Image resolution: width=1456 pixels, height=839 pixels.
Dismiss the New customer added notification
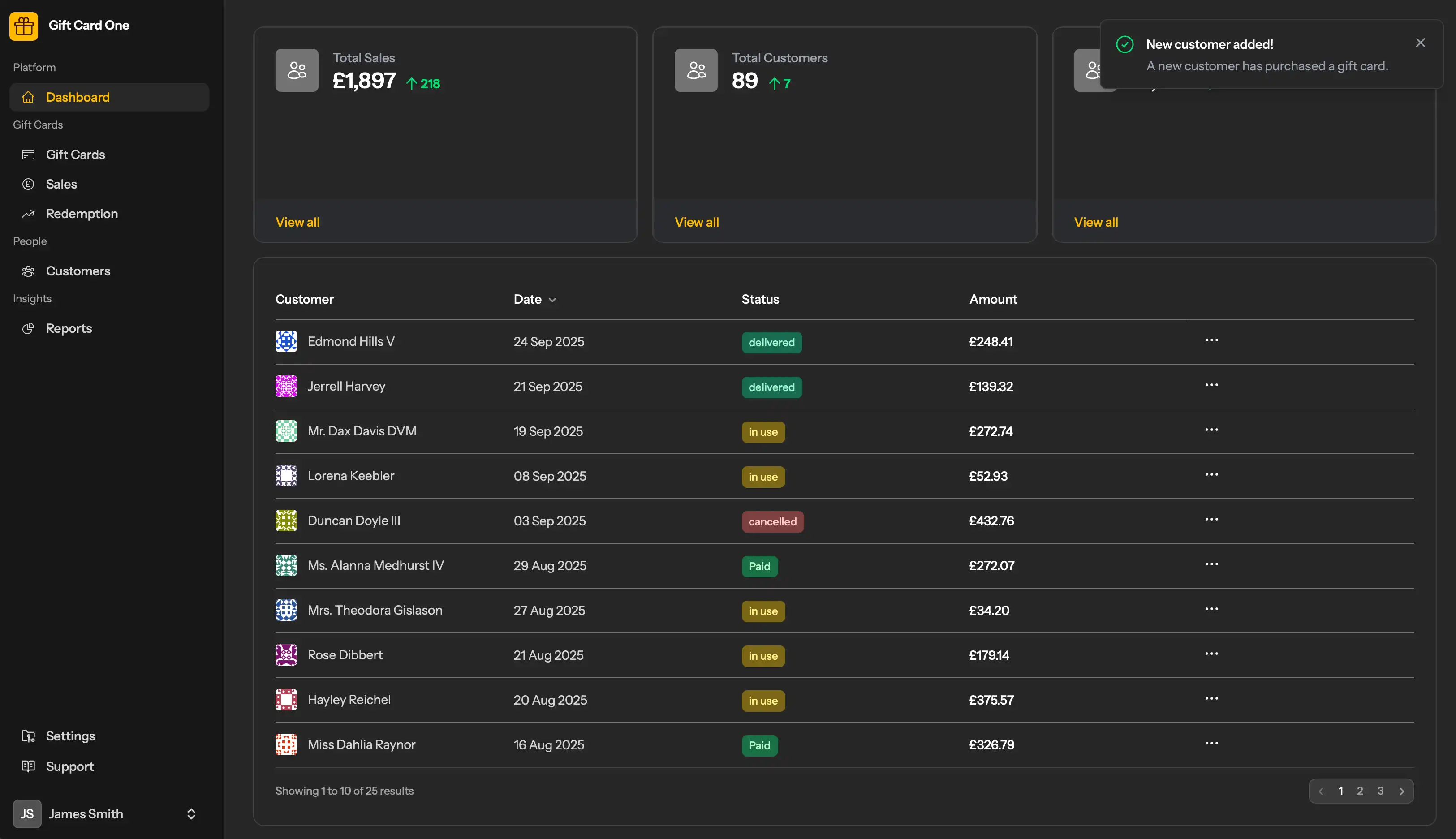(x=1420, y=43)
